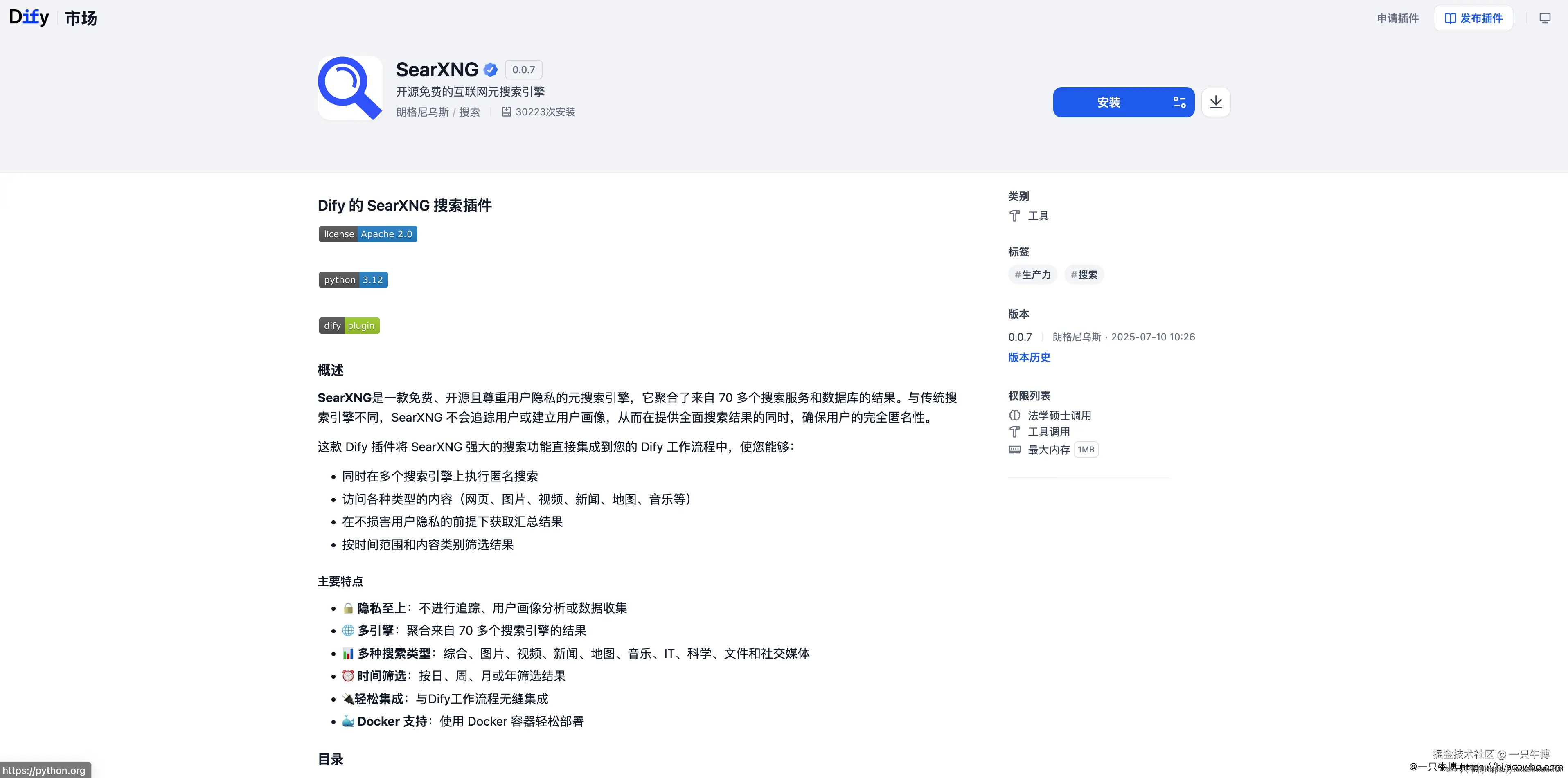Click the 发布插件 publish plugin button

pos(1472,18)
